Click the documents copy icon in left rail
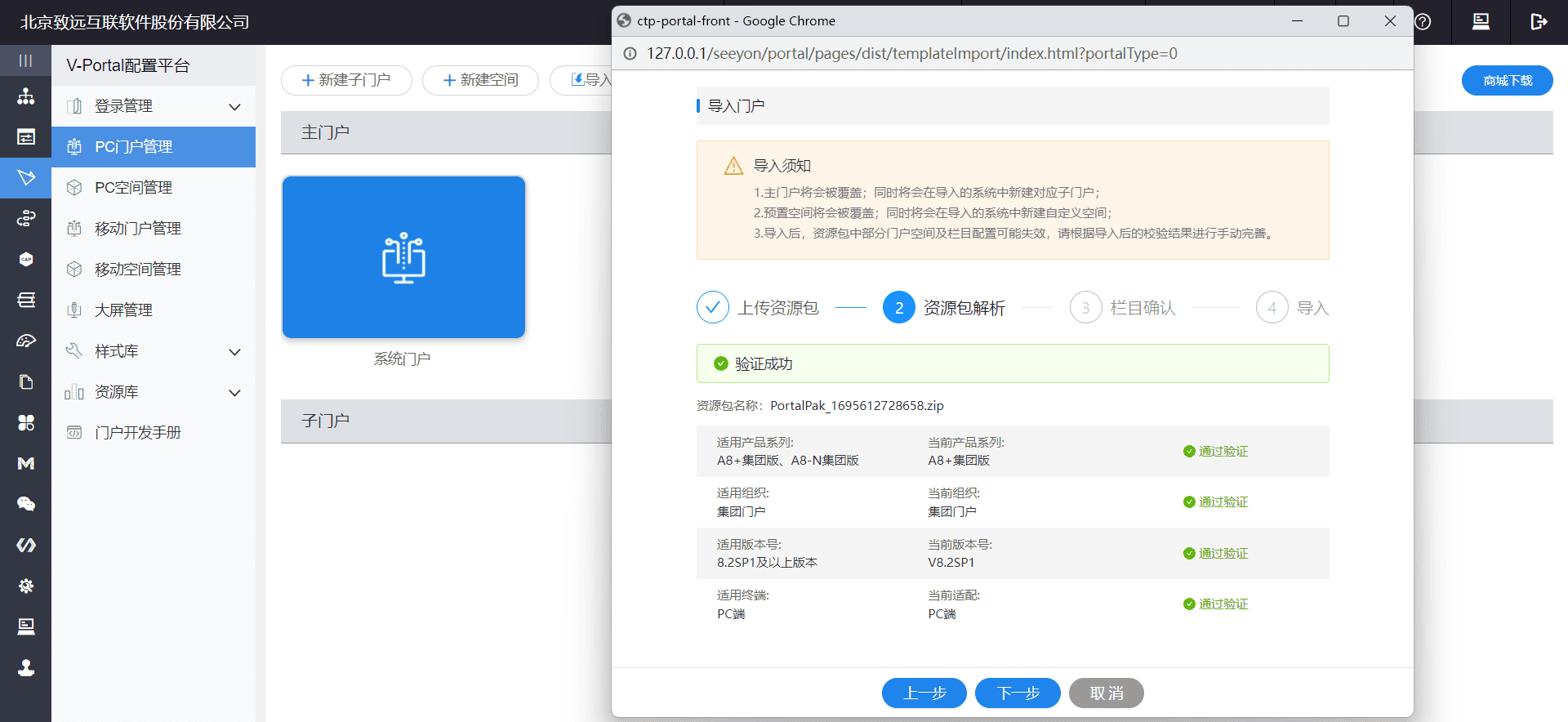 (x=26, y=381)
